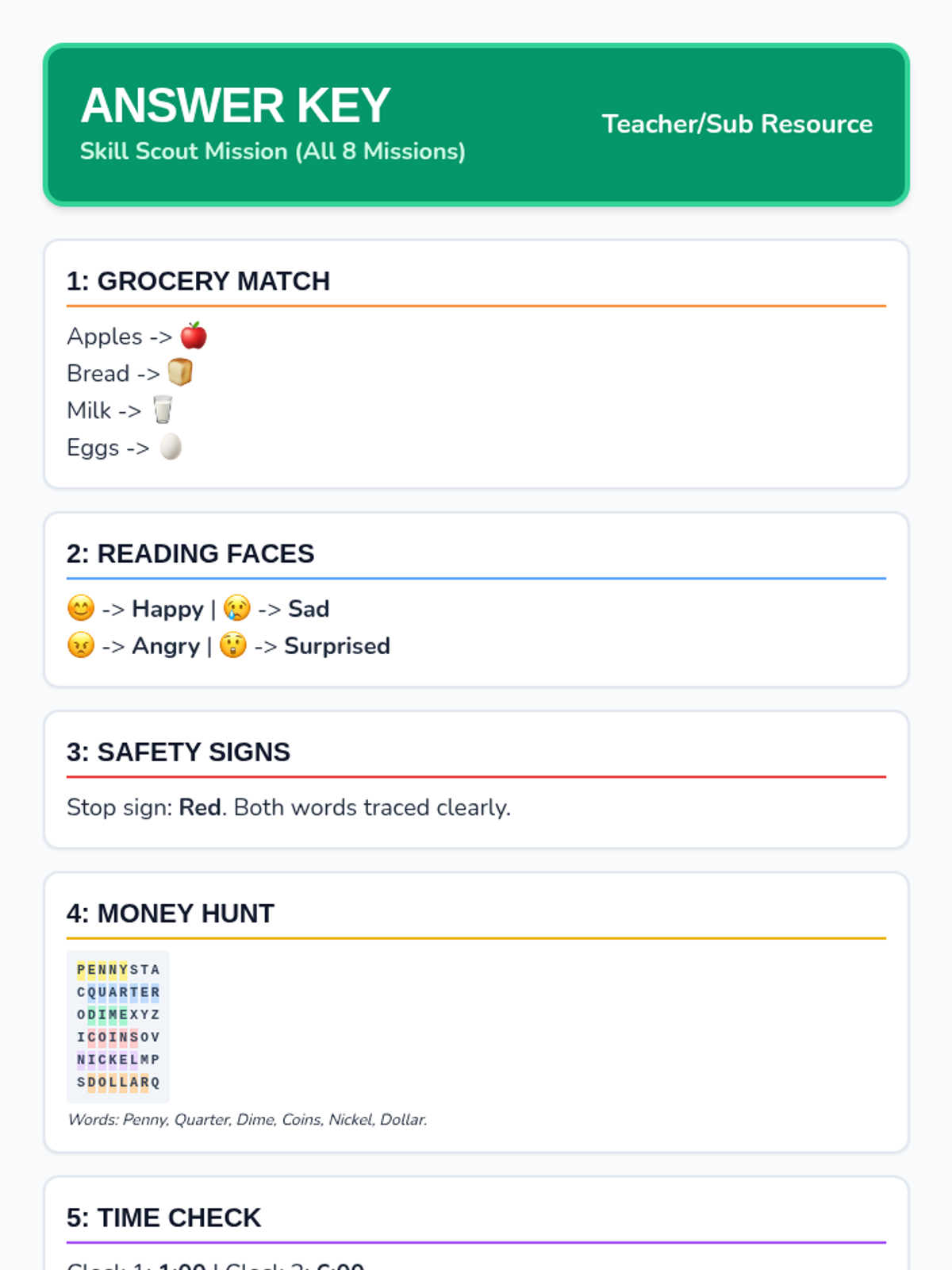Click the Skill Scout Mission subtitle

coord(272,151)
